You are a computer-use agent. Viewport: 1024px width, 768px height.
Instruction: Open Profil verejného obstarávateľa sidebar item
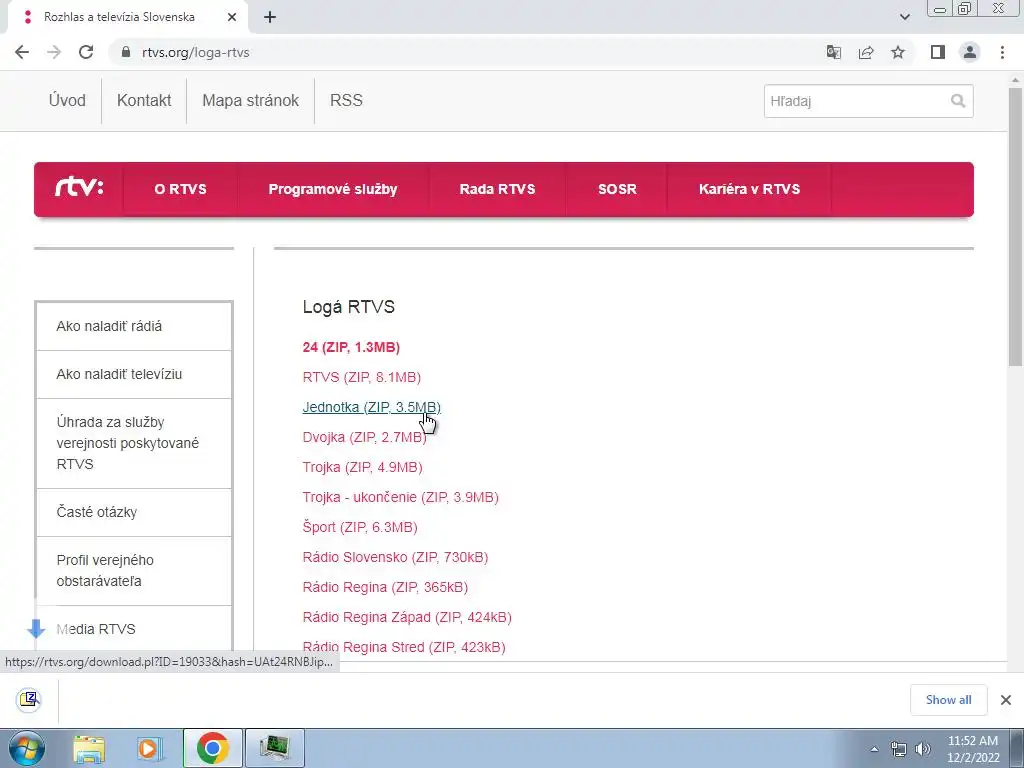(x=134, y=570)
